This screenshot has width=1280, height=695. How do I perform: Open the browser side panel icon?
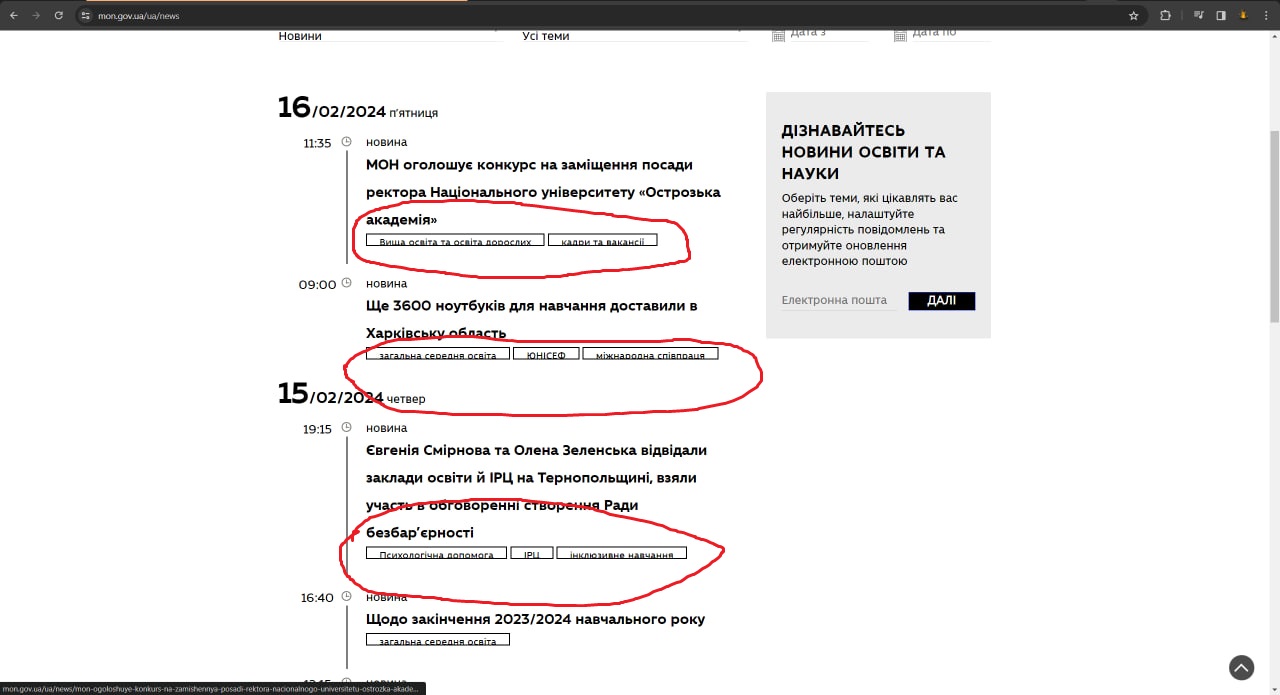click(x=1221, y=16)
